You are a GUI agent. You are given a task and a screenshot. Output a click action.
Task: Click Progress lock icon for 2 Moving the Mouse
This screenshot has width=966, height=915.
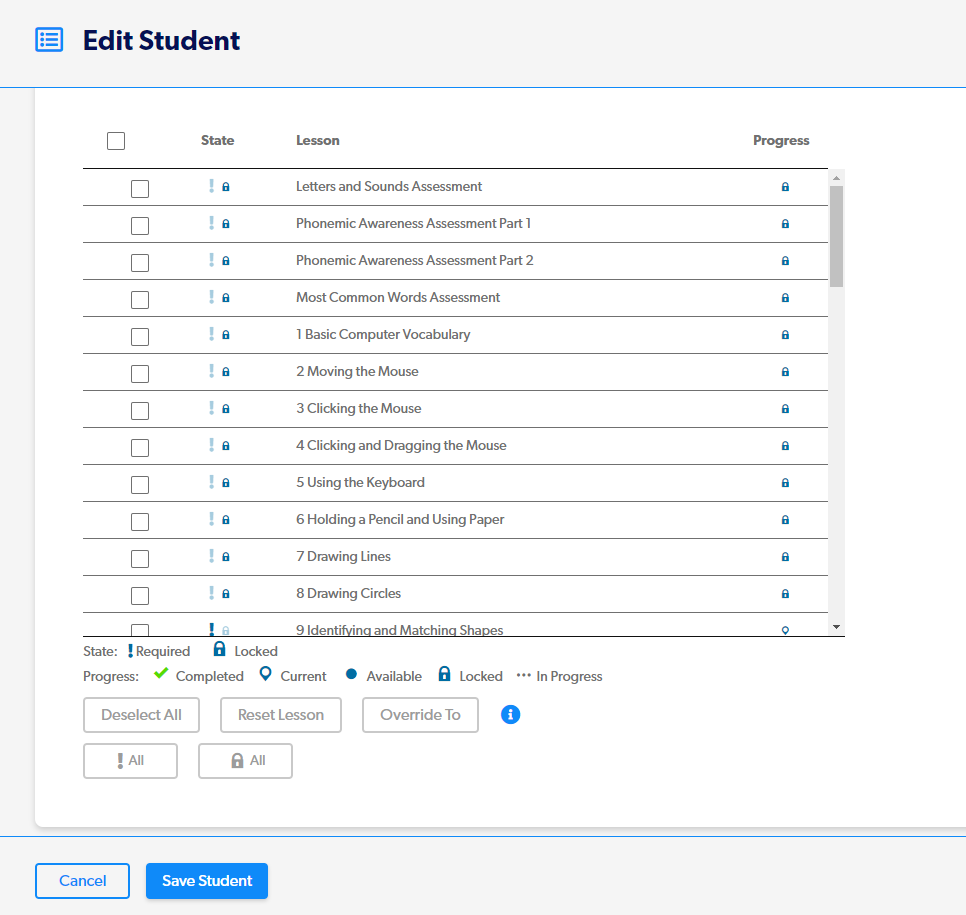click(x=785, y=372)
